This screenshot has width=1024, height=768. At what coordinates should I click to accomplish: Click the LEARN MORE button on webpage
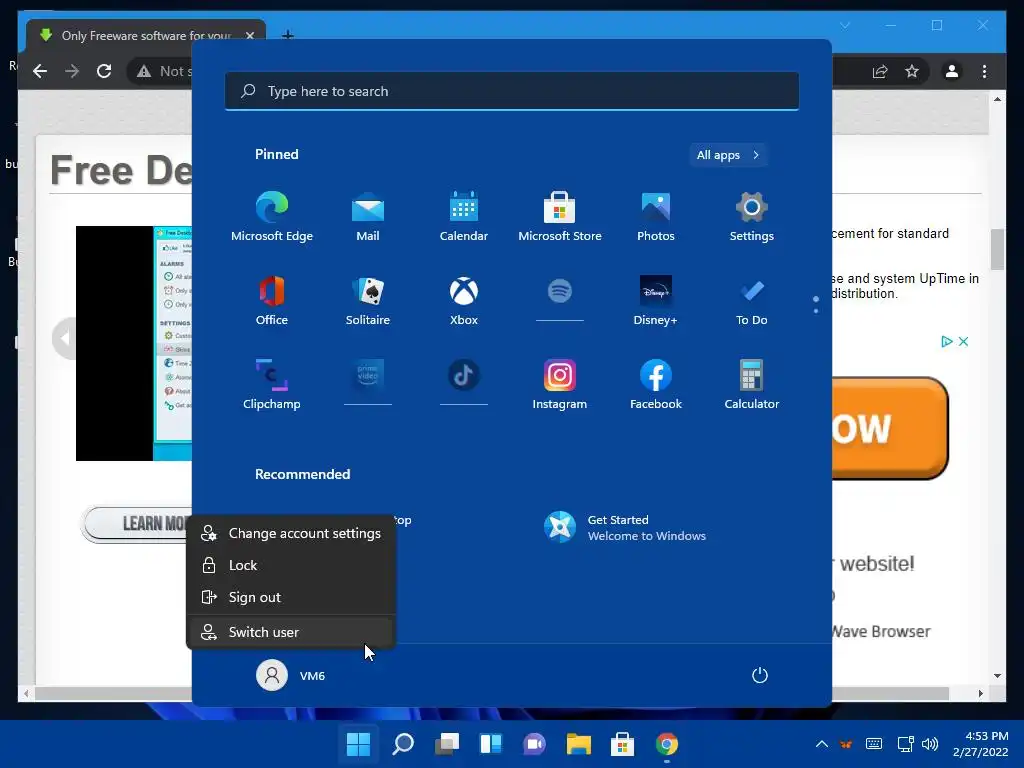point(138,523)
